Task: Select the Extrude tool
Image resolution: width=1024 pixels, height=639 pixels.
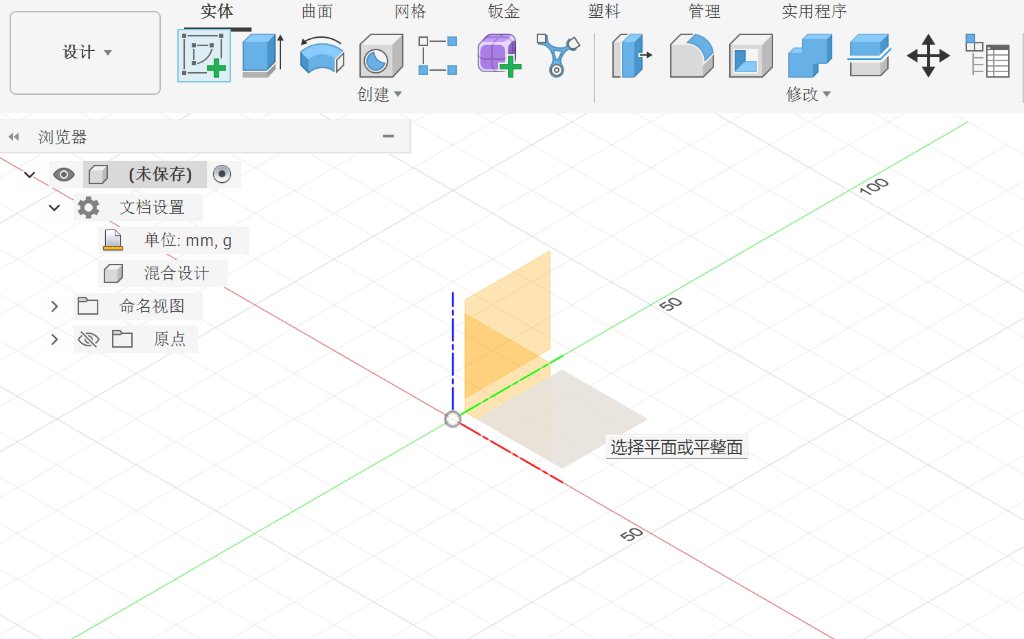Action: (x=262, y=57)
